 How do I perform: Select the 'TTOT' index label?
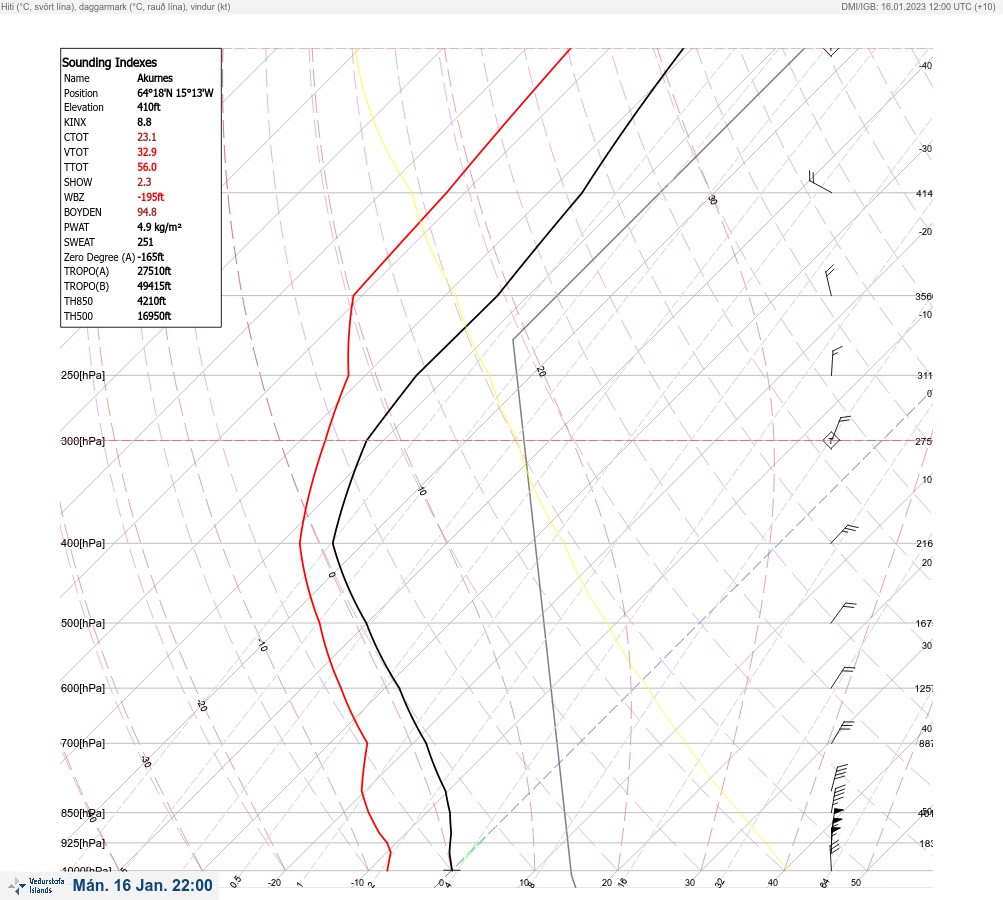(x=75, y=167)
